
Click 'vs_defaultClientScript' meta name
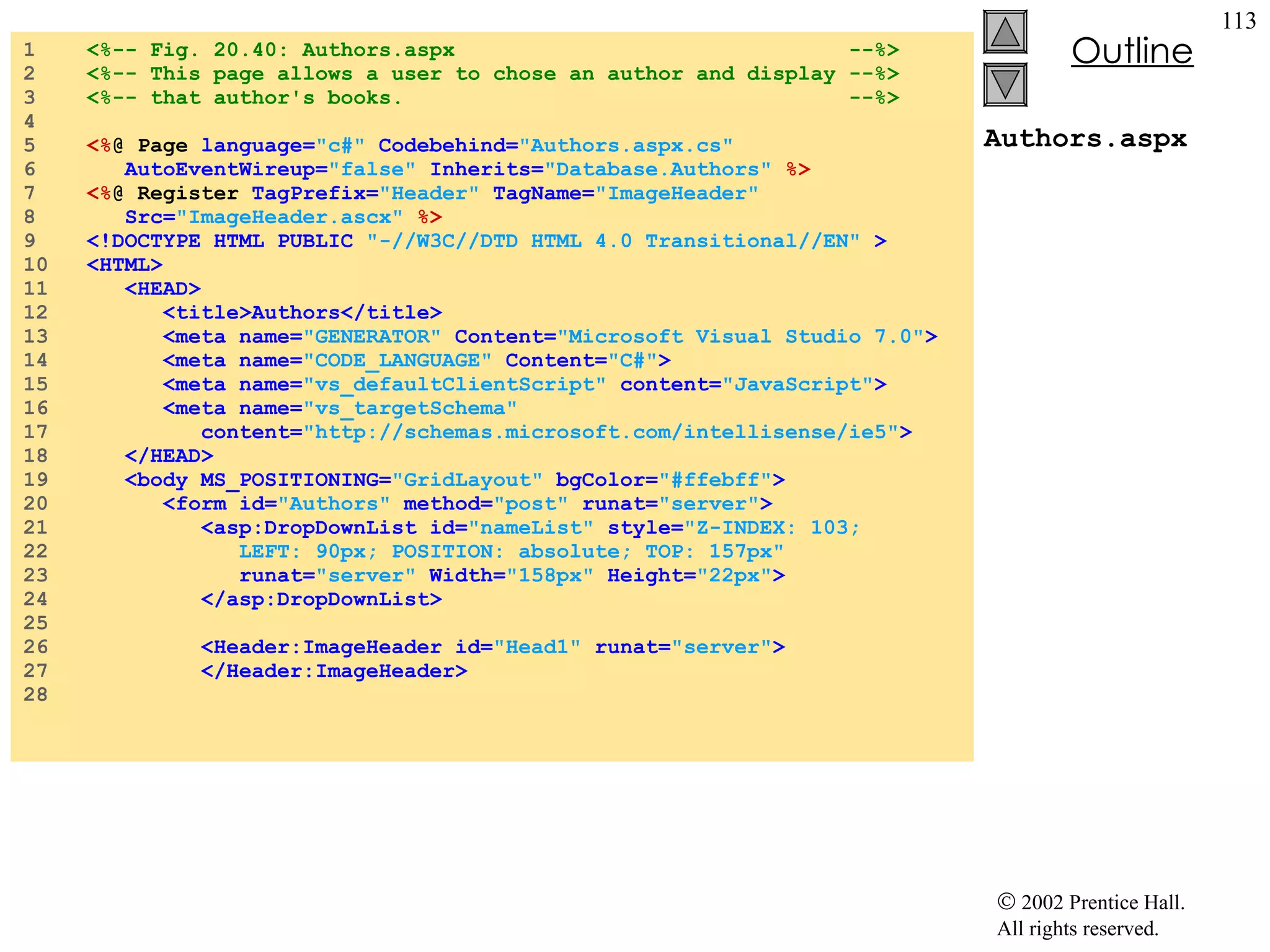click(455, 384)
